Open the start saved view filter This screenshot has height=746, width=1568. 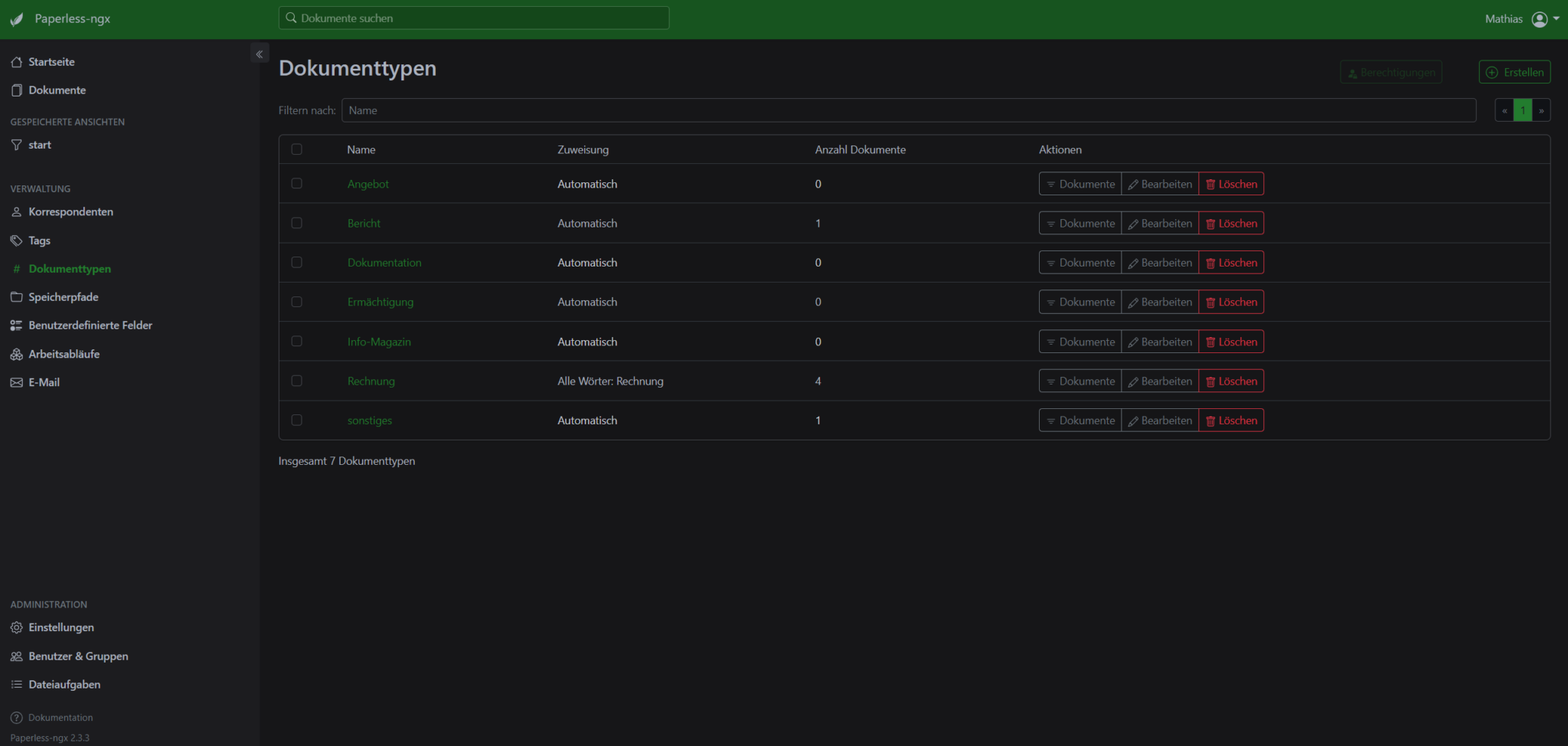pos(39,145)
